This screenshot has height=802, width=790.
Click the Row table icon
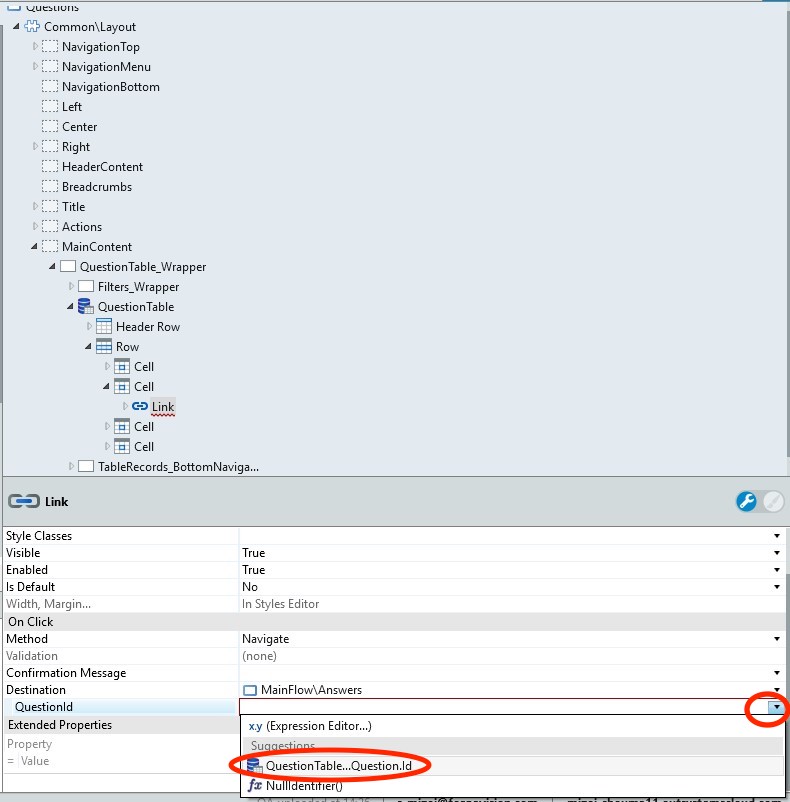104,346
